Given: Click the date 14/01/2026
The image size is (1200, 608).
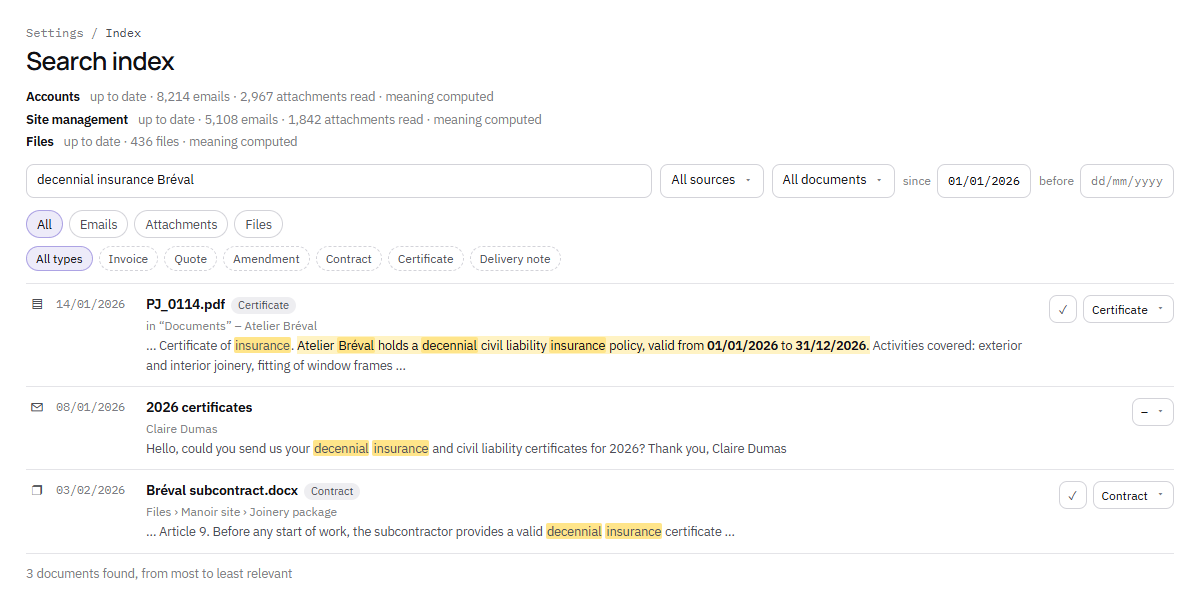Looking at the screenshot, I should point(90,304).
